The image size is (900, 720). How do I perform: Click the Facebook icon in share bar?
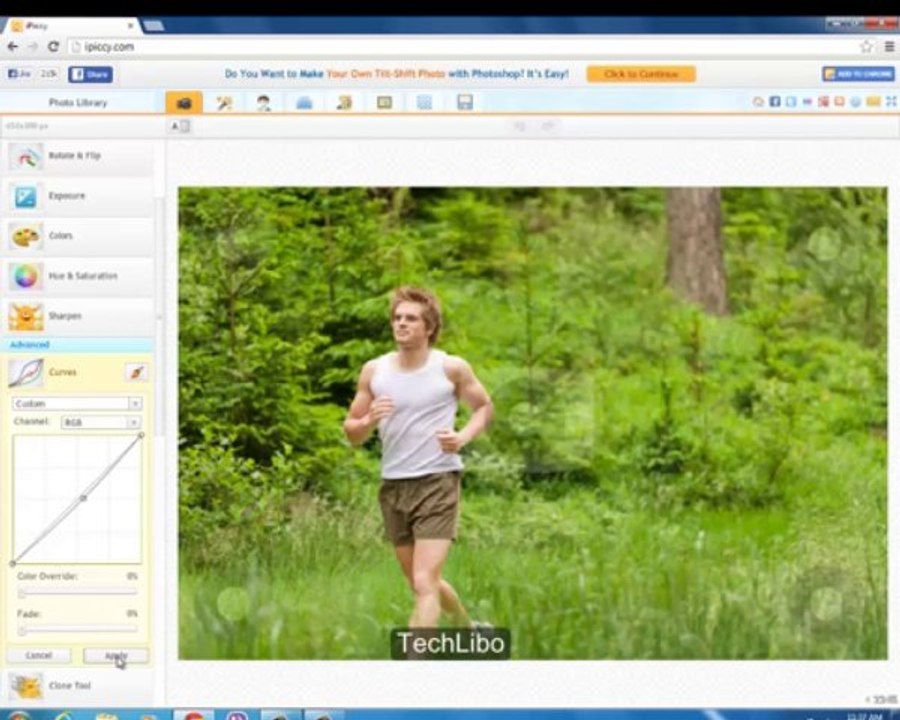pyautogui.click(x=775, y=102)
